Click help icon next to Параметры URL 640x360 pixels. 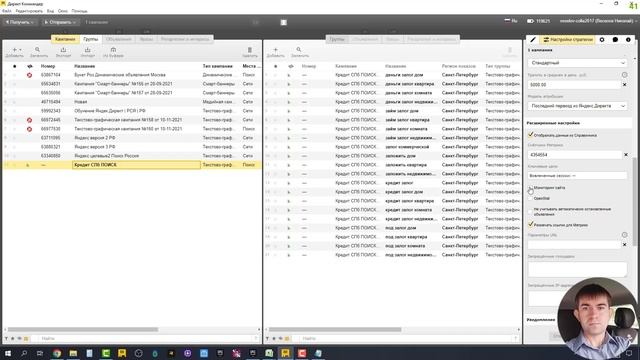[624, 235]
